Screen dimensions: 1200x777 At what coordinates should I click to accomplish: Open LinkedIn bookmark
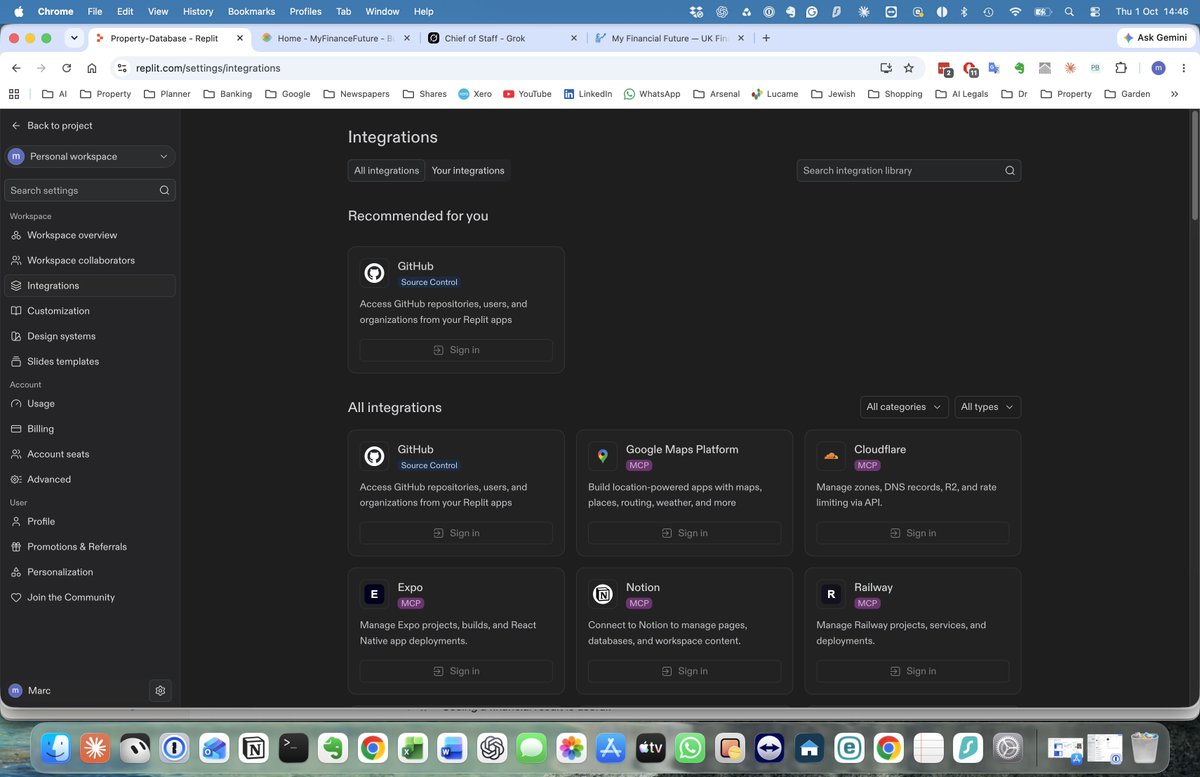click(x=588, y=94)
